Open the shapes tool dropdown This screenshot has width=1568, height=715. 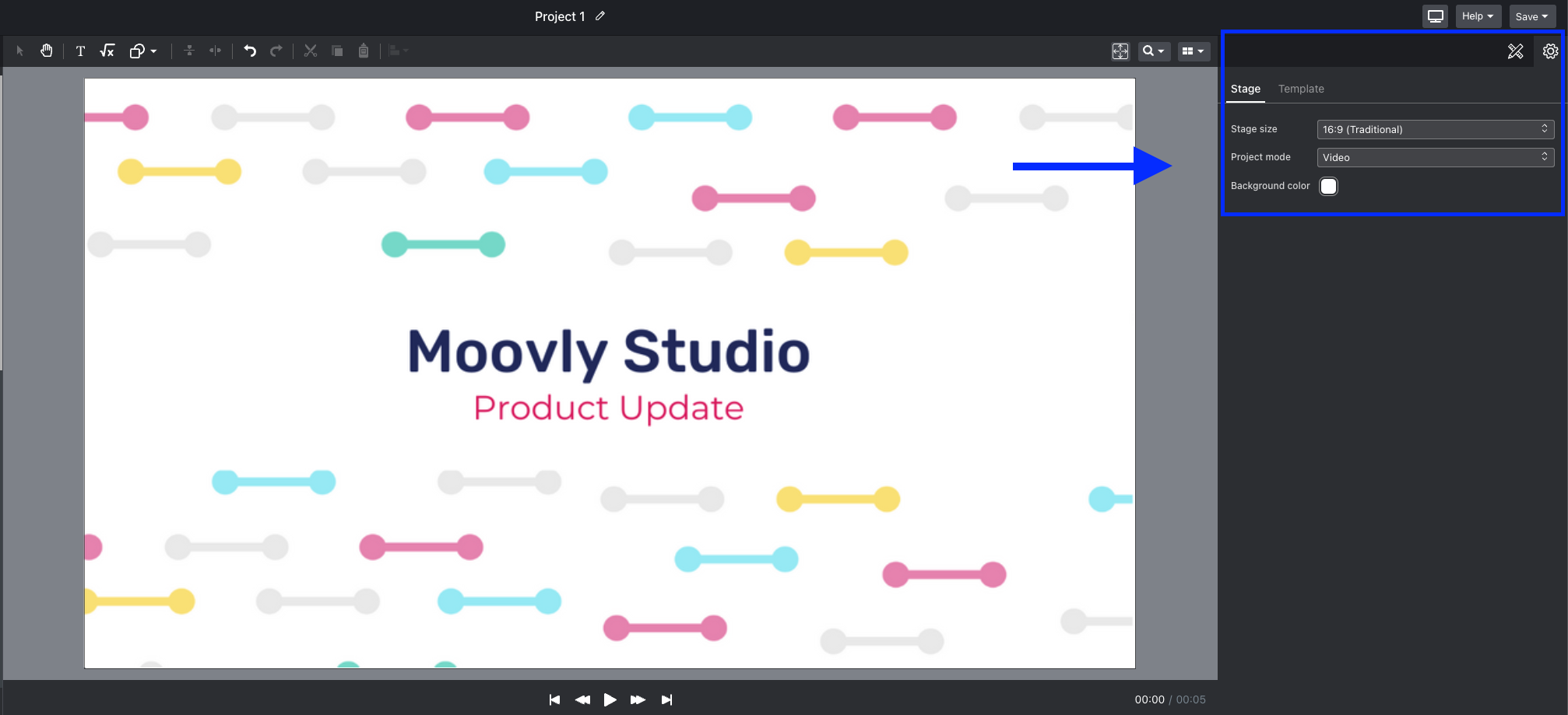coord(143,51)
